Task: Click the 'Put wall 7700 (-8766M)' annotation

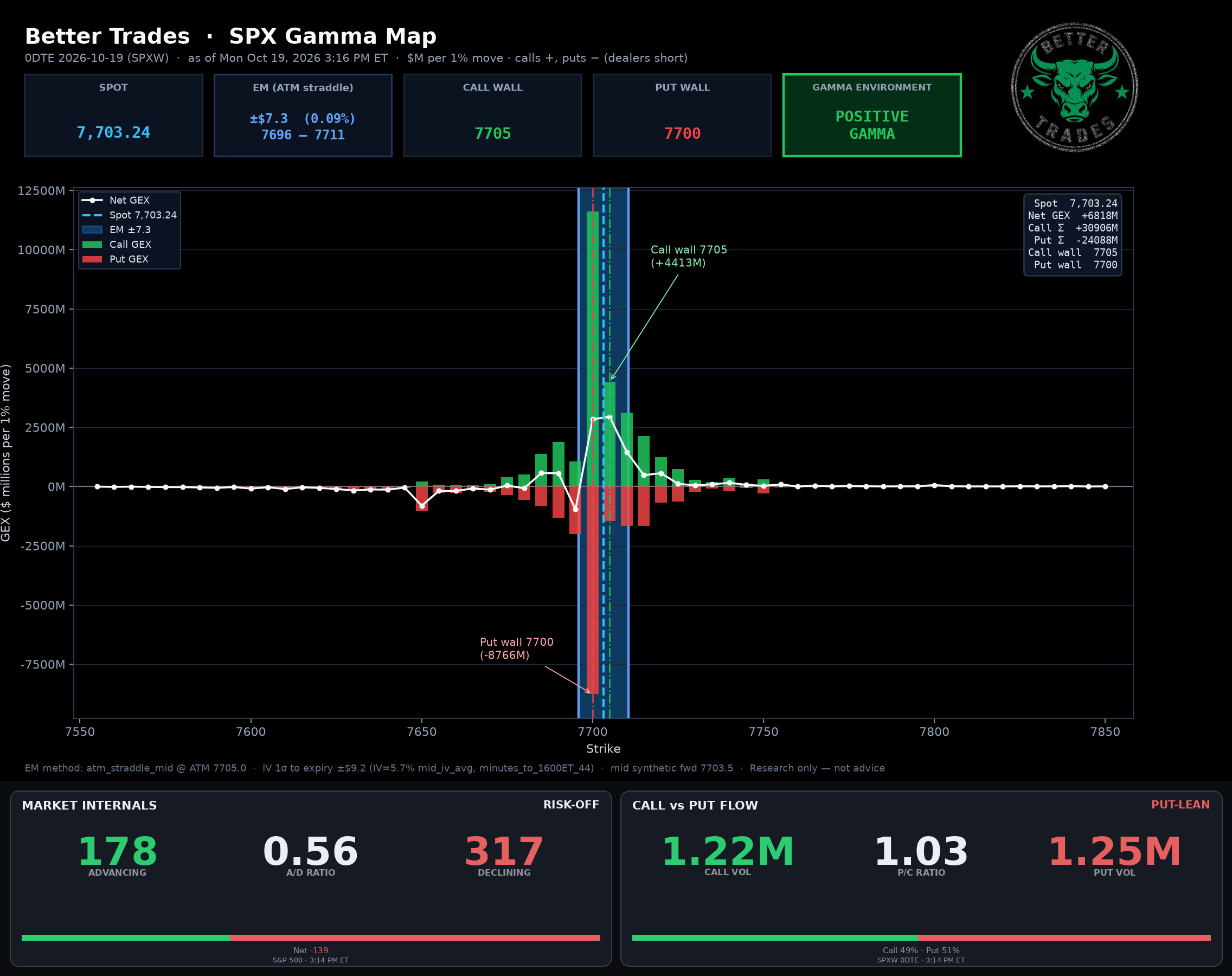Action: 517,648
